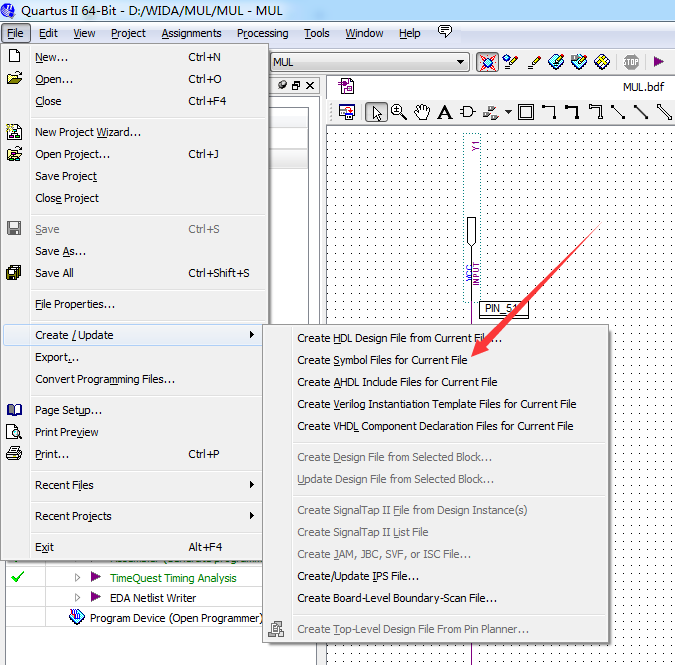
Task: Click the chip icon with red cross
Action: pyautogui.click(x=487, y=62)
